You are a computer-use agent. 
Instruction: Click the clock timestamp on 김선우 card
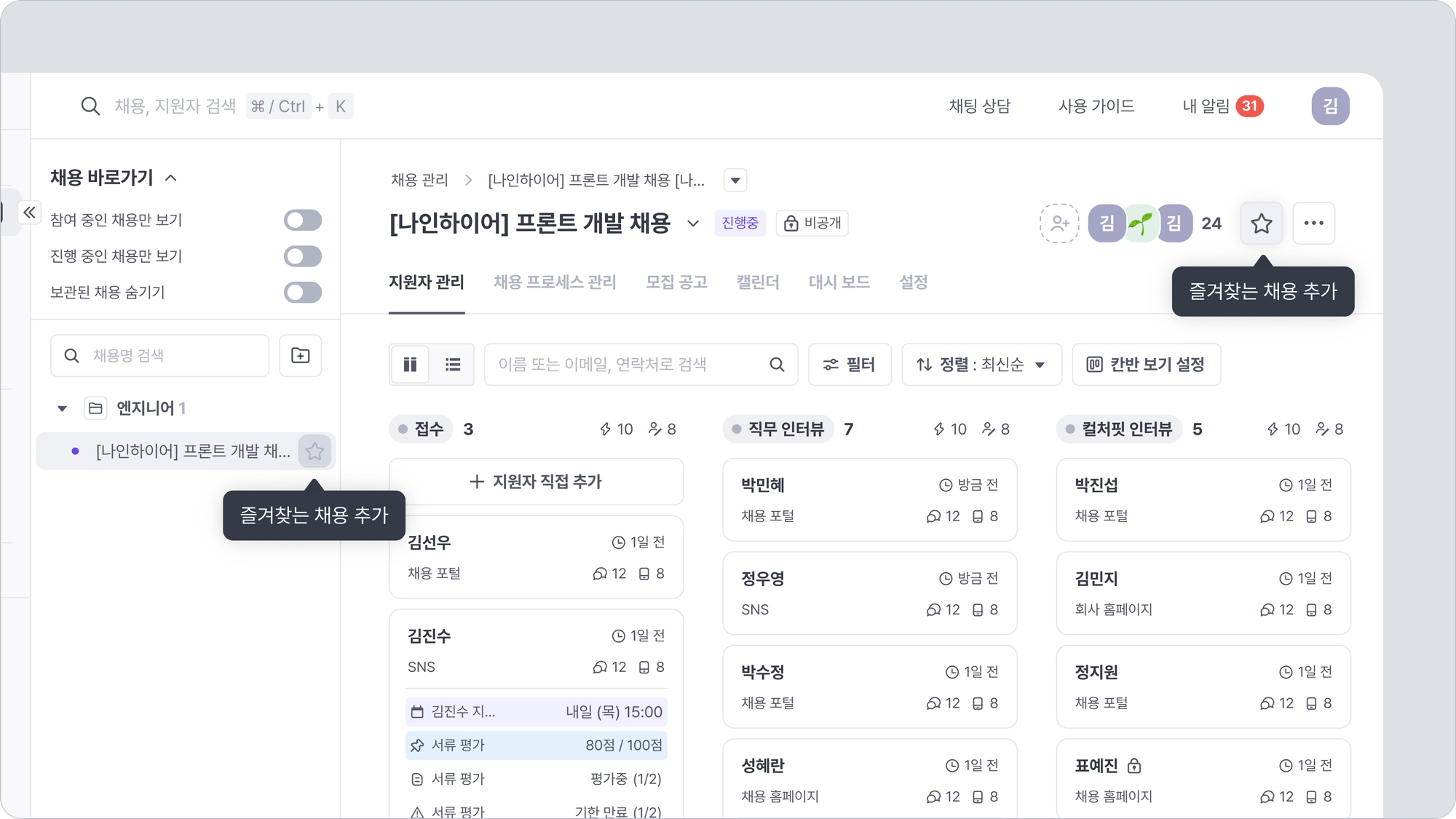tap(638, 542)
